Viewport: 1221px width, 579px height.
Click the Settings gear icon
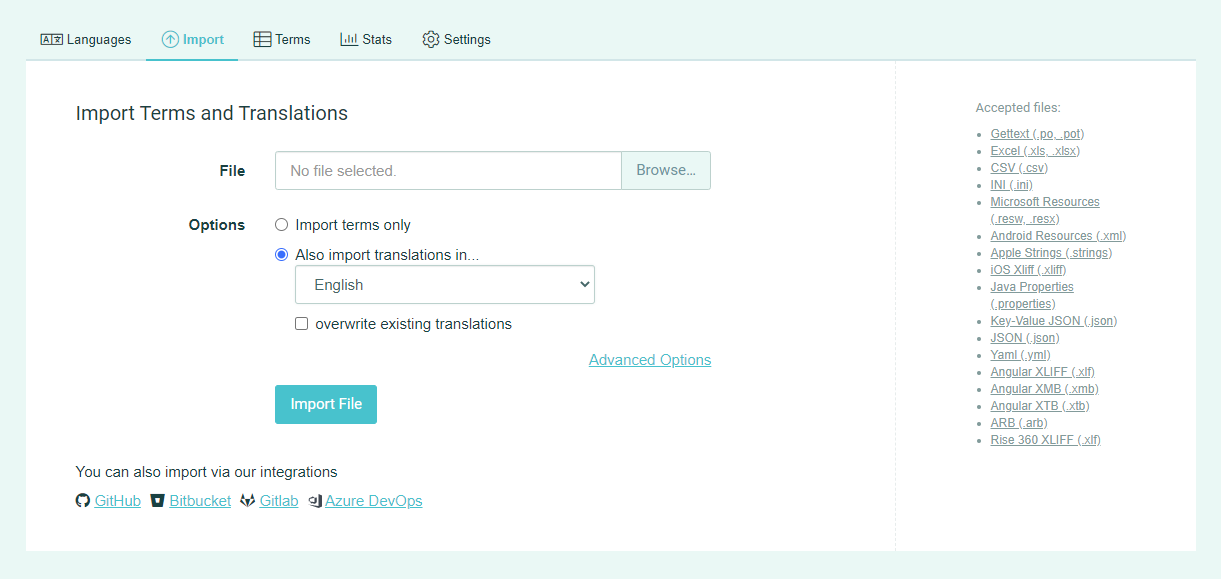coord(431,40)
